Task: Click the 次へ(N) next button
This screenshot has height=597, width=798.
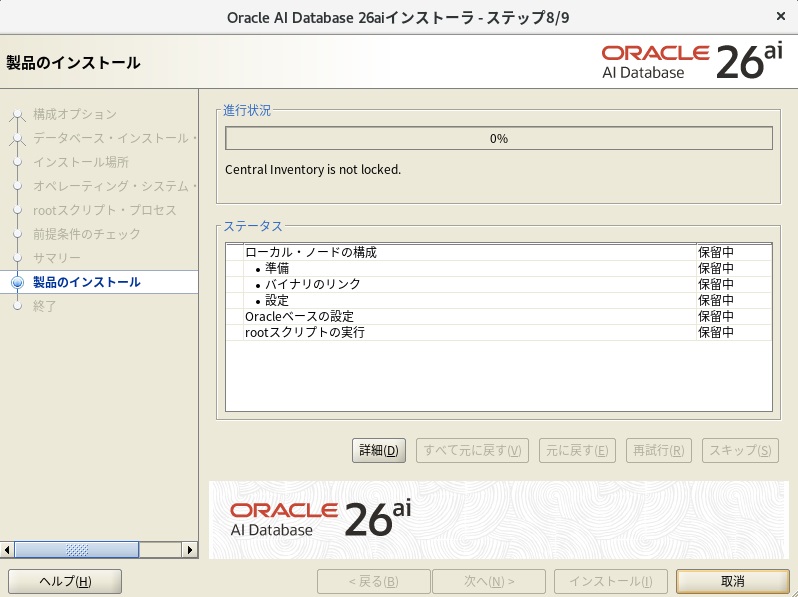Action: click(489, 581)
